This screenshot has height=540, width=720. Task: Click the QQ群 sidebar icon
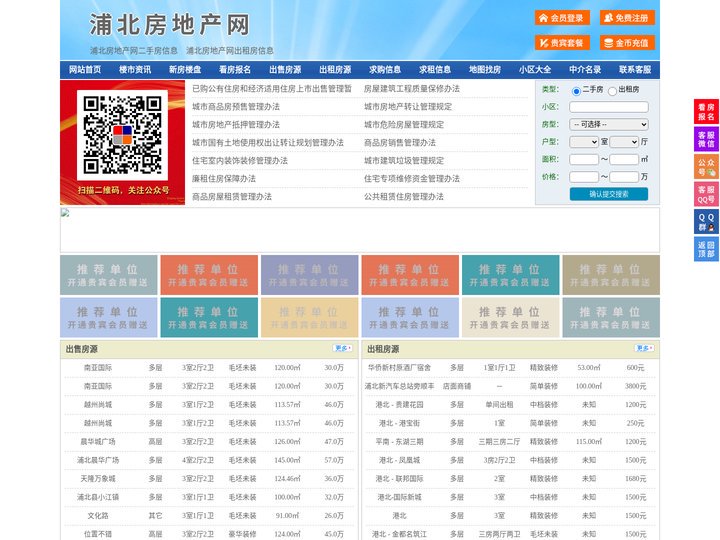tap(706, 222)
